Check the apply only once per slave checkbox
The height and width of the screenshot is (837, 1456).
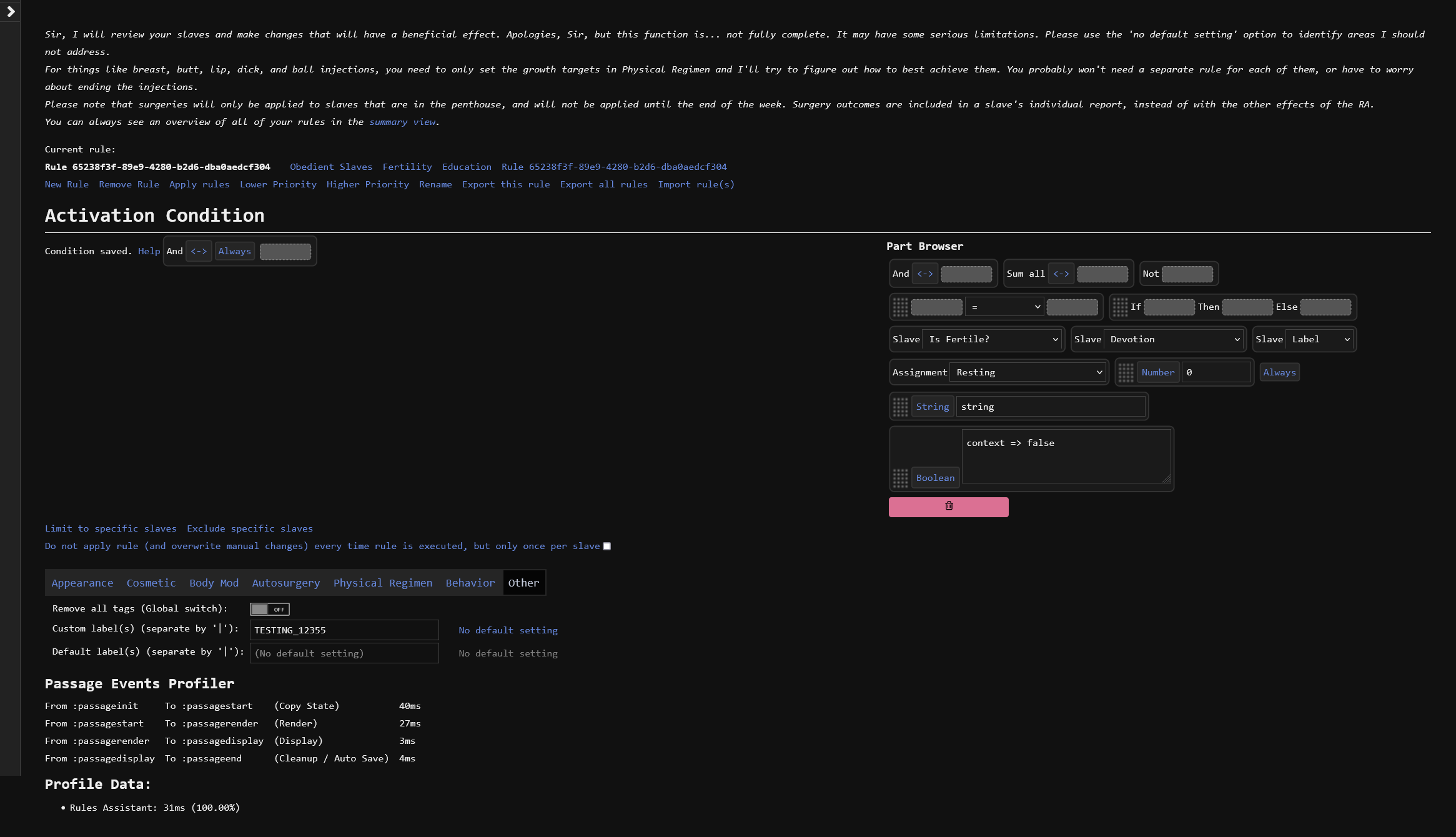click(x=607, y=547)
